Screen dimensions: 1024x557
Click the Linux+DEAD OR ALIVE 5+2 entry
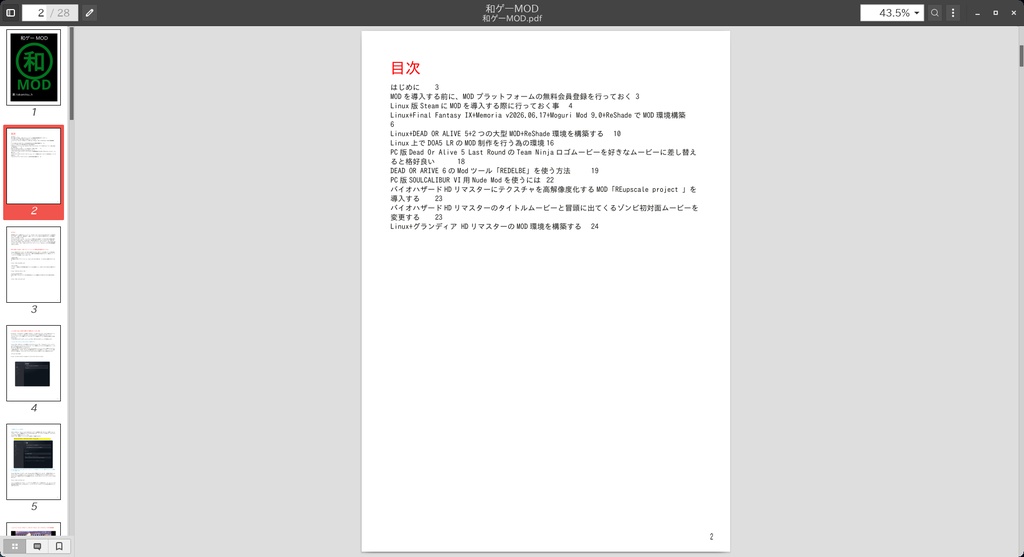pyautogui.click(x=505, y=133)
